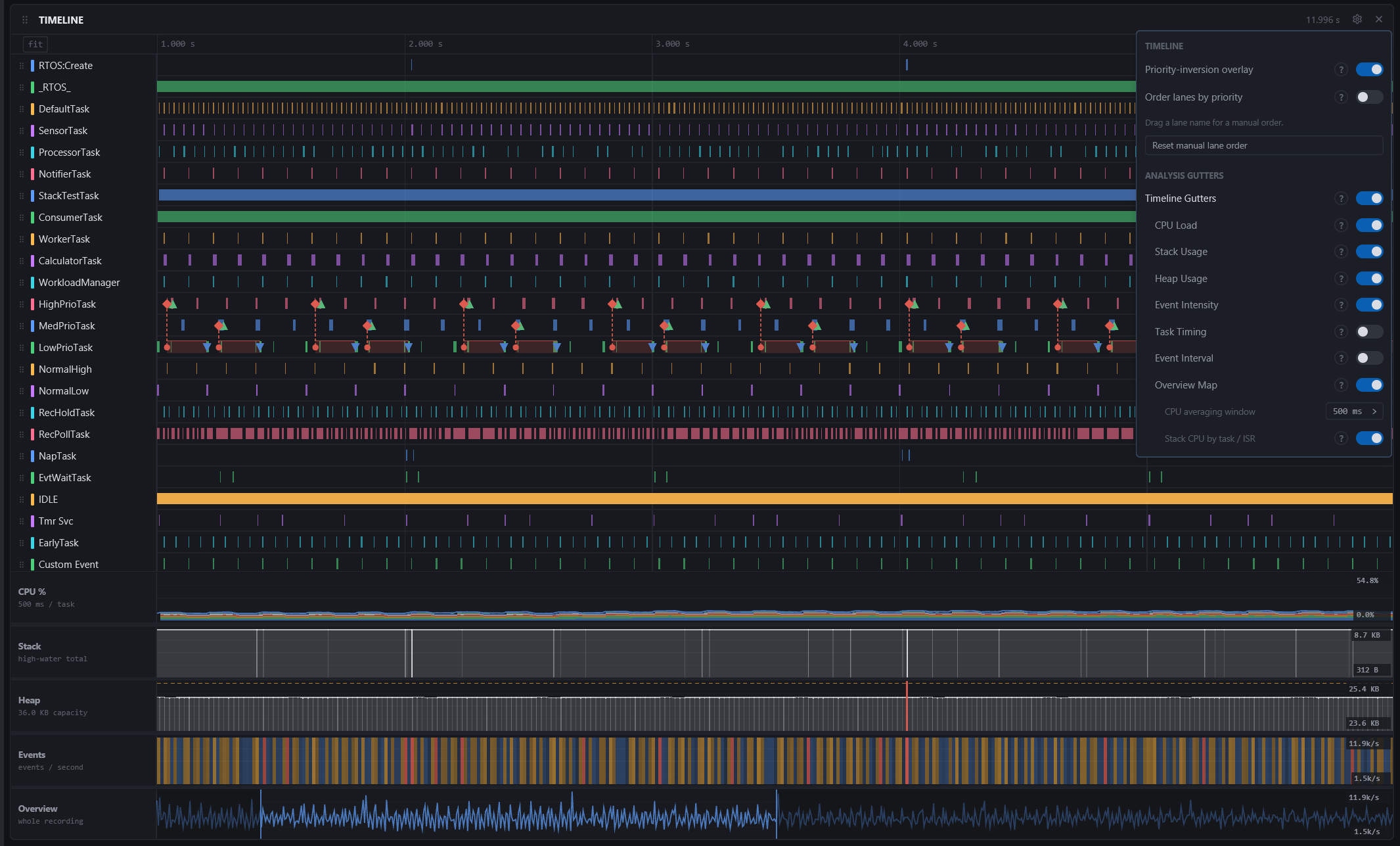The width and height of the screenshot is (1400, 846).
Task: Toggle Priority-inversion overlay switch
Action: coord(1370,70)
